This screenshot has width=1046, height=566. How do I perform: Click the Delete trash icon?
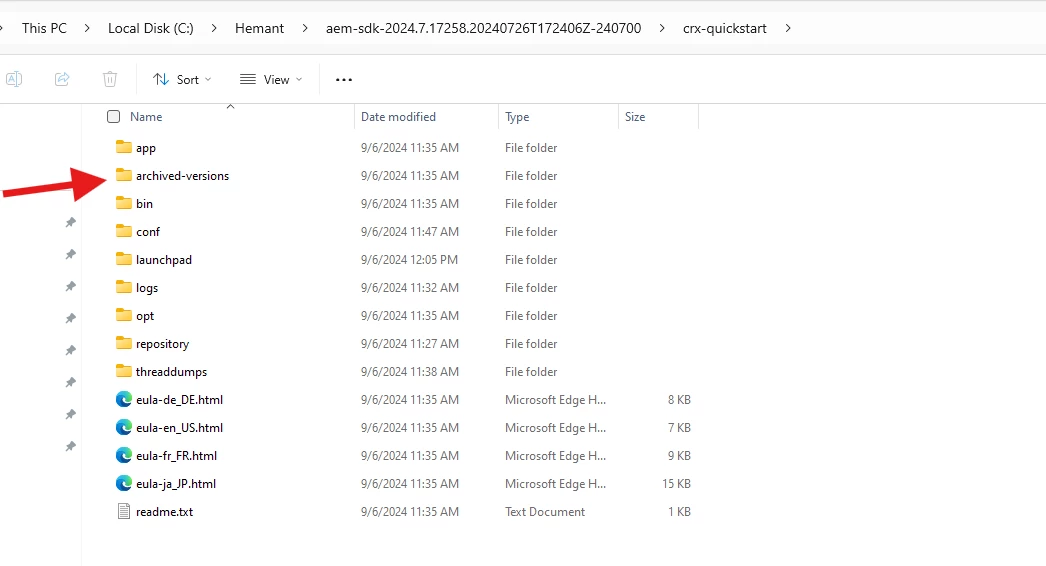pos(110,79)
